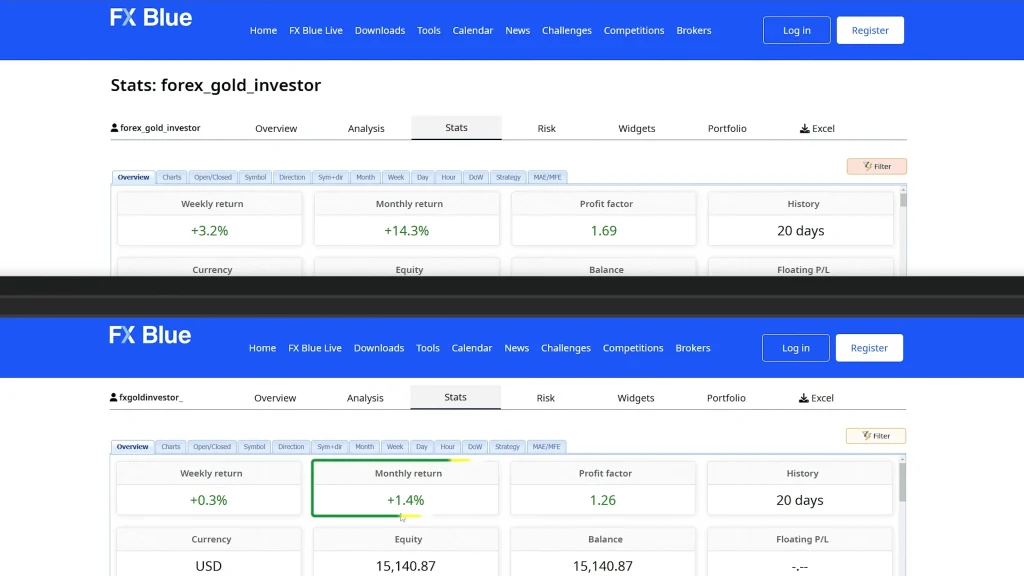
Task: Open the Competitions menu in the top header
Action: coord(633,30)
